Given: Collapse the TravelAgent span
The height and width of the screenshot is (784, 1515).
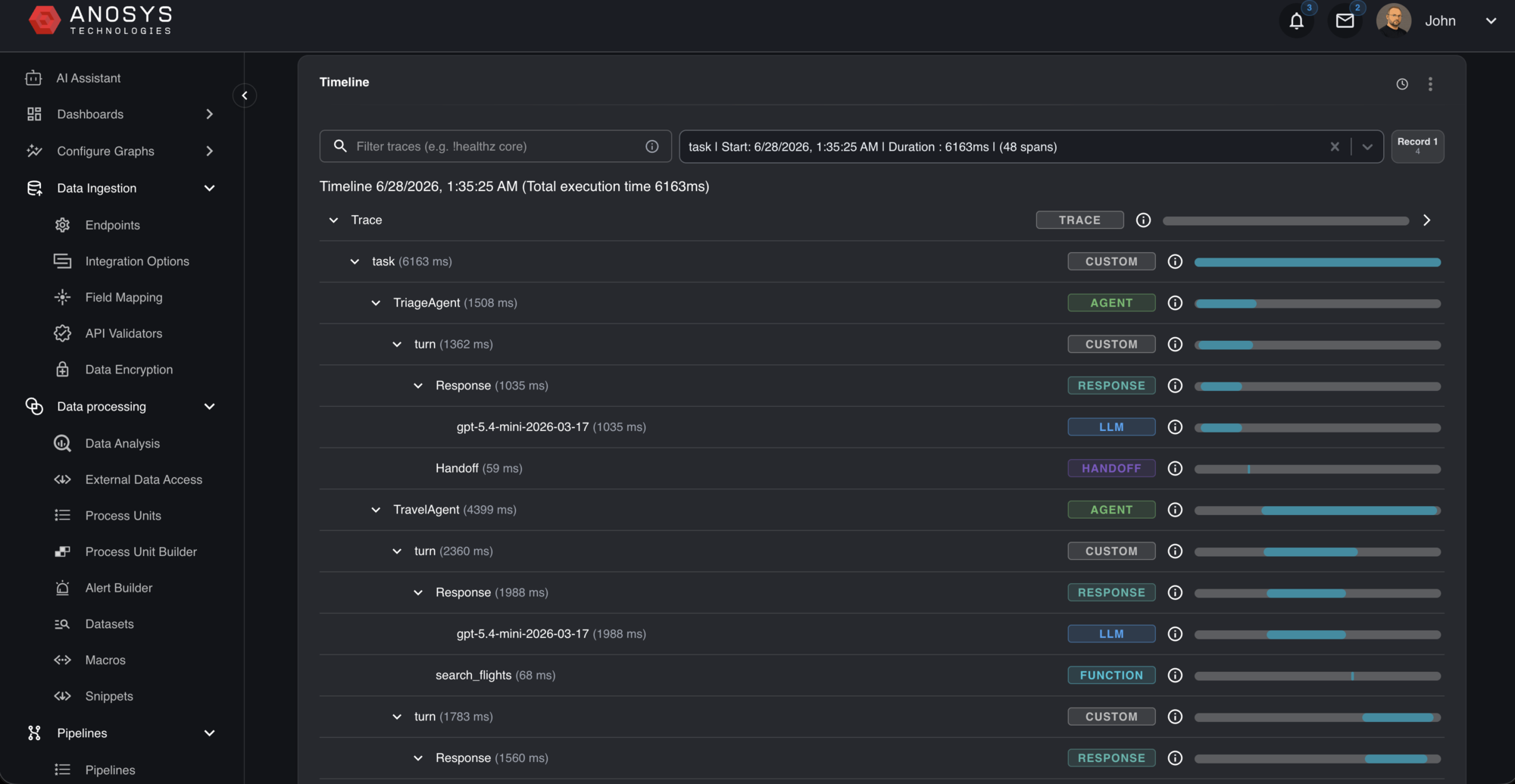Looking at the screenshot, I should coord(376,511).
